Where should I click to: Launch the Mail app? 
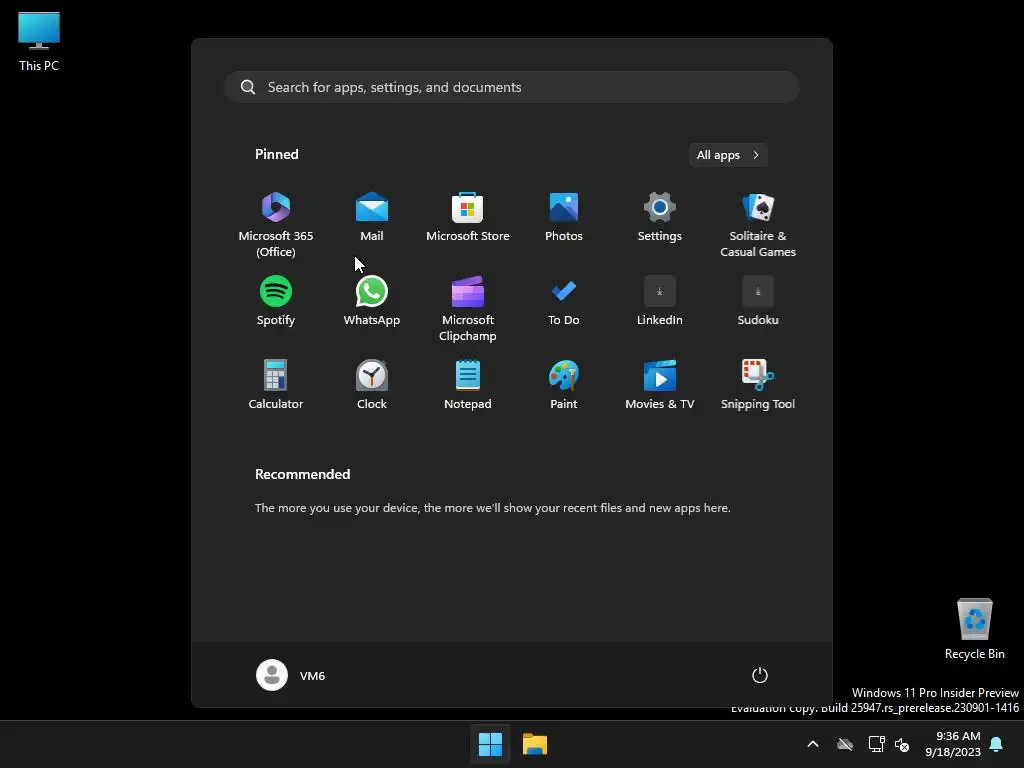click(x=372, y=217)
